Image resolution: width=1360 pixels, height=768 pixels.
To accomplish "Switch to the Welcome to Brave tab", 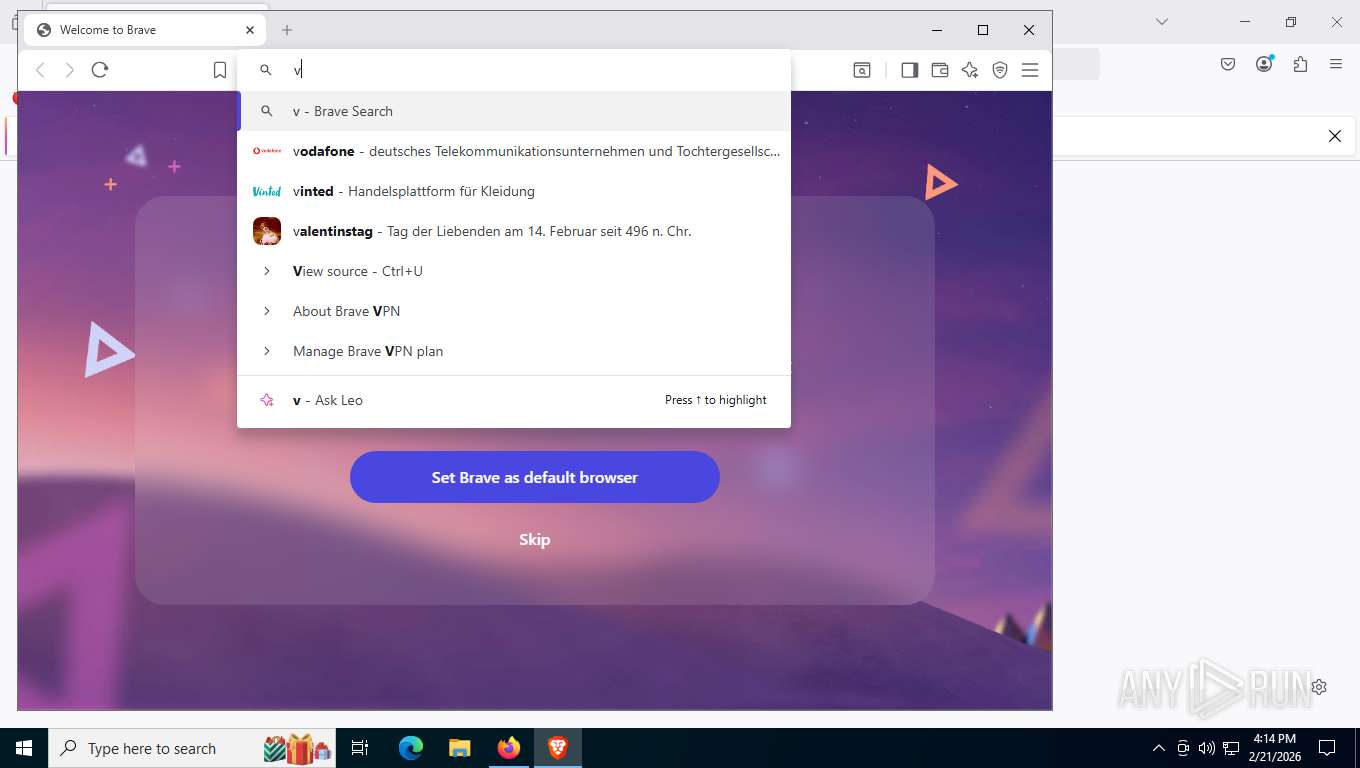I will point(145,30).
